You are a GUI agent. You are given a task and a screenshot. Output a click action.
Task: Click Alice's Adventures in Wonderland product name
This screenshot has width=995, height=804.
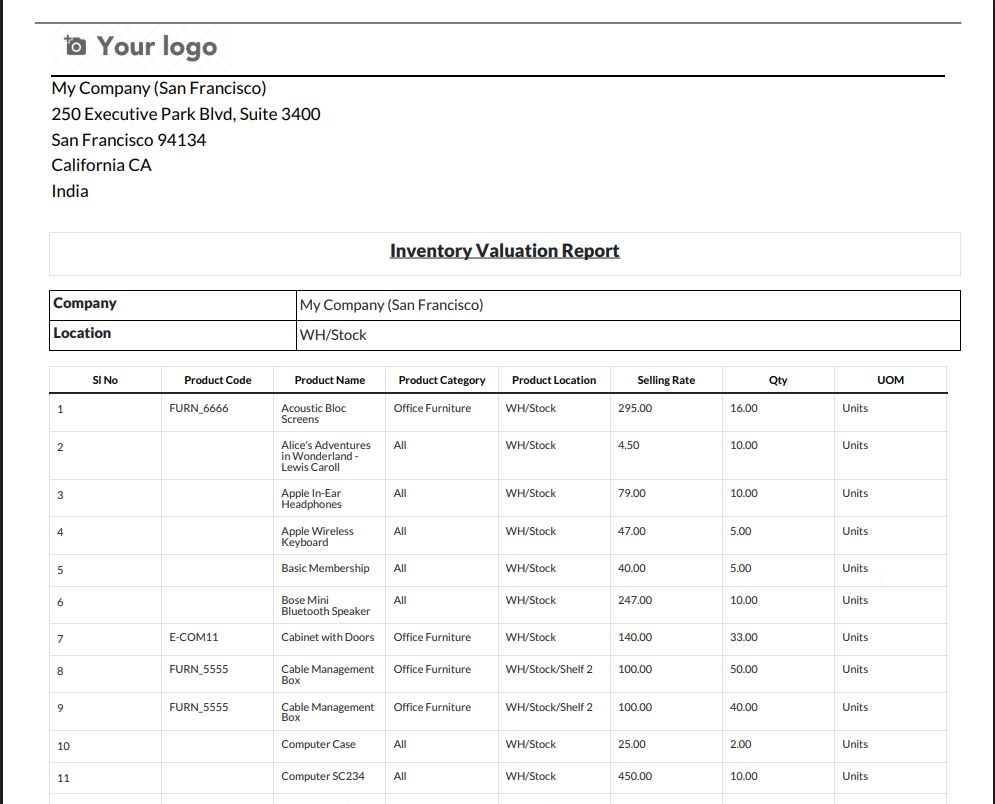325,456
